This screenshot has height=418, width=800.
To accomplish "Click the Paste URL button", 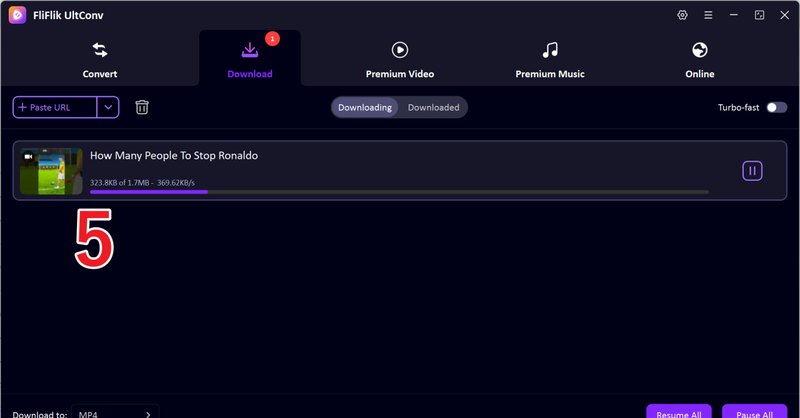I will [55, 107].
